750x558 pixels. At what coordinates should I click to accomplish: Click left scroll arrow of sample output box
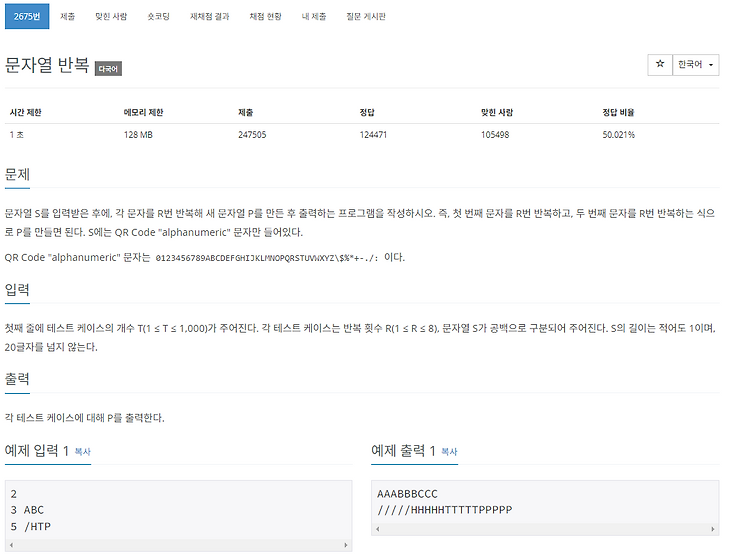pos(378,529)
